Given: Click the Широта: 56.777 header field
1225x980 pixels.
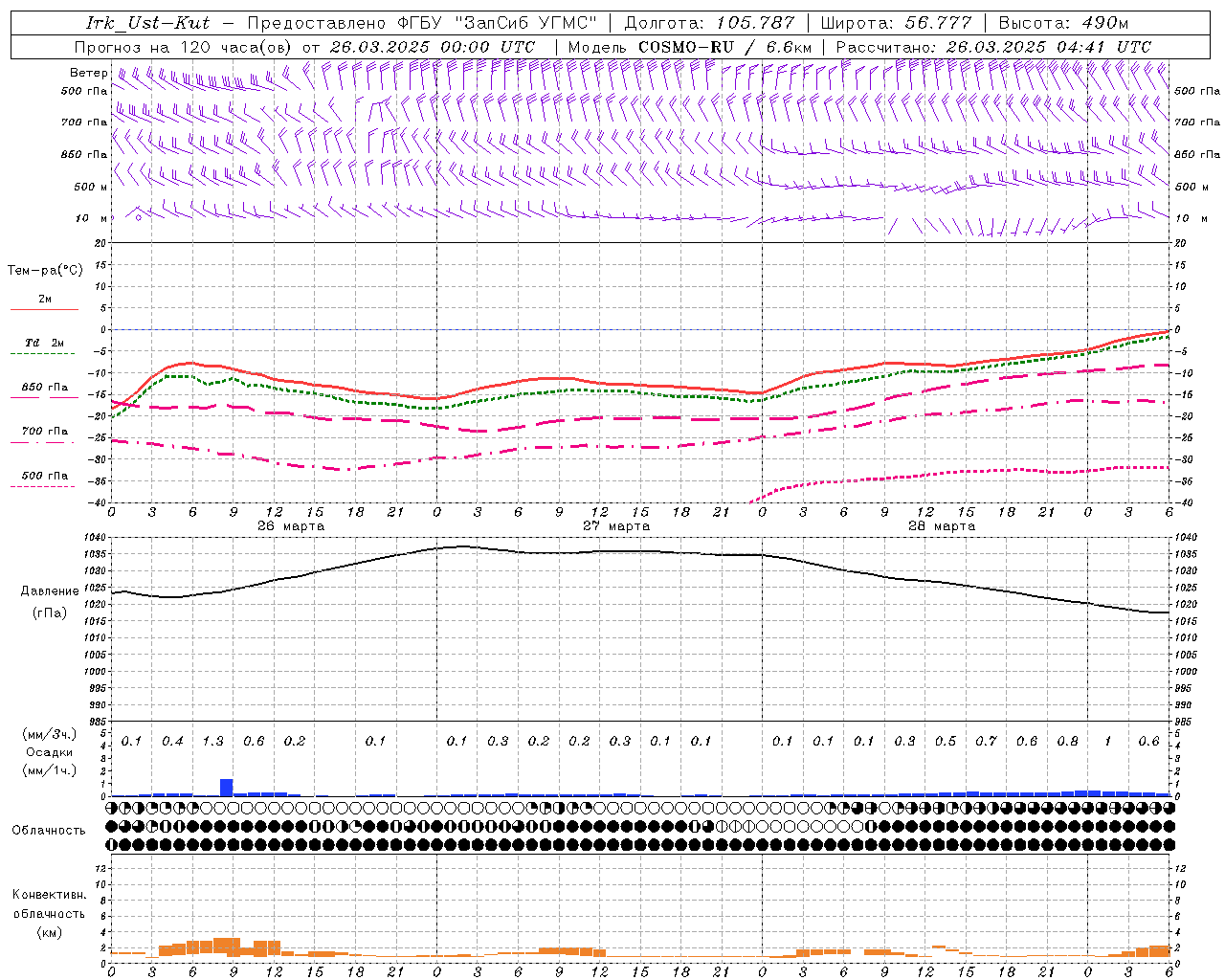Looking at the screenshot, I should (x=897, y=23).
